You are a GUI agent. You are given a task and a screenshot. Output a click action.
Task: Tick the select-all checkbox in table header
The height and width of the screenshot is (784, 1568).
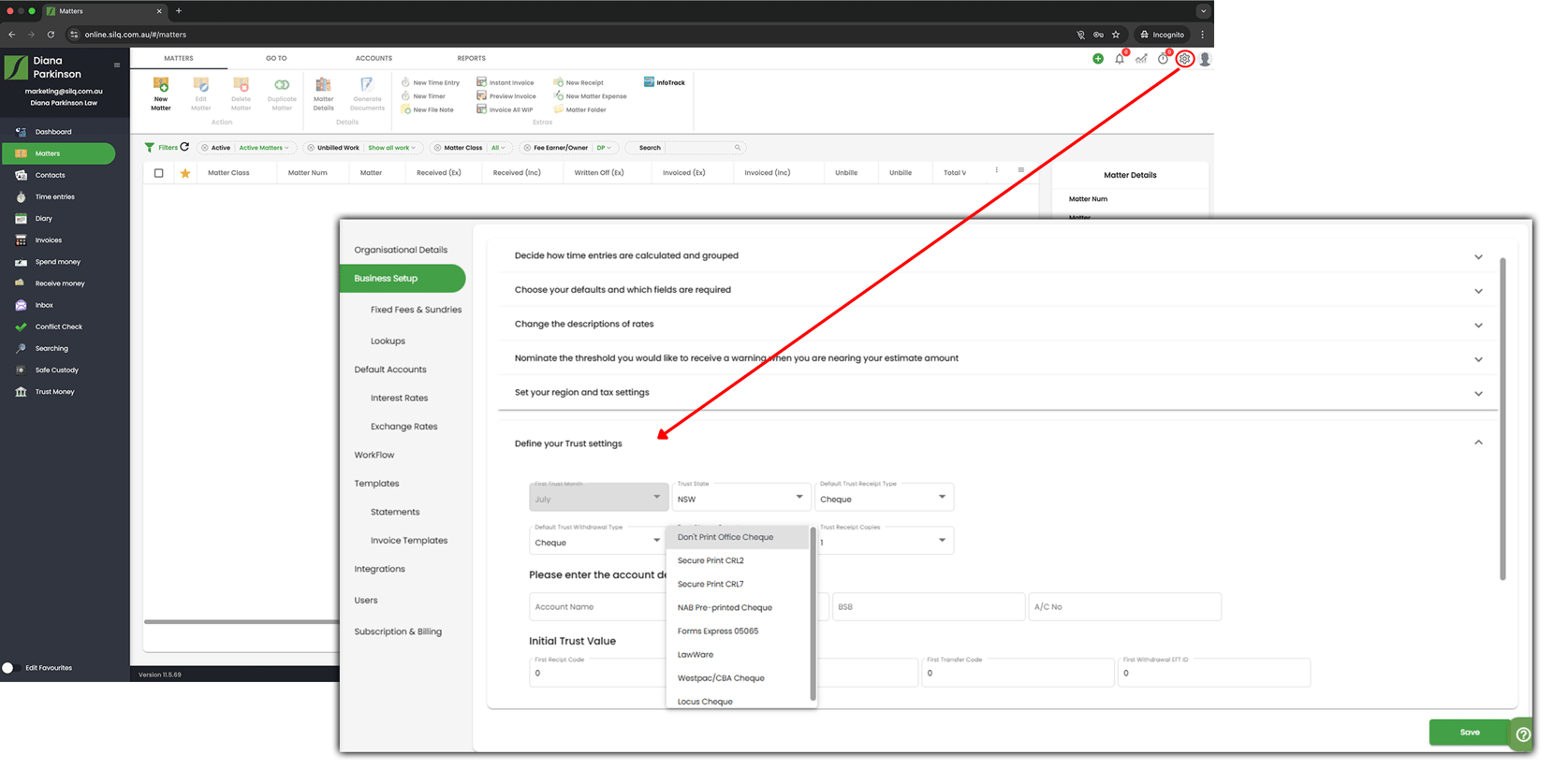[159, 173]
